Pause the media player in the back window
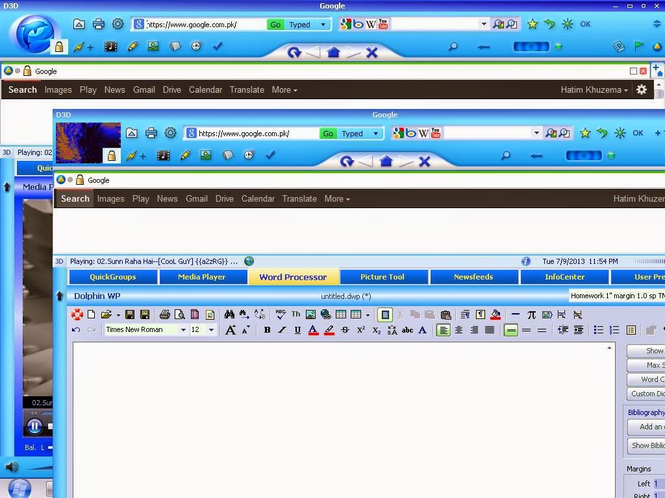665x498 pixels. click(34, 426)
